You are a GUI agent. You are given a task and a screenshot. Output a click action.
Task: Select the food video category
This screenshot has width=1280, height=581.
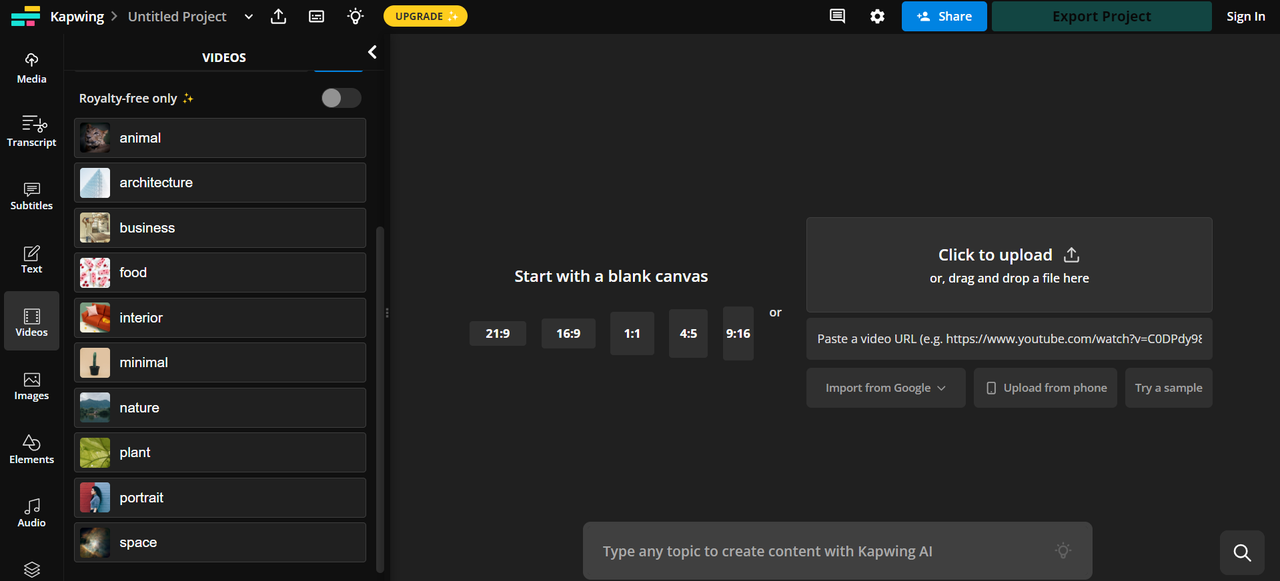[220, 273]
